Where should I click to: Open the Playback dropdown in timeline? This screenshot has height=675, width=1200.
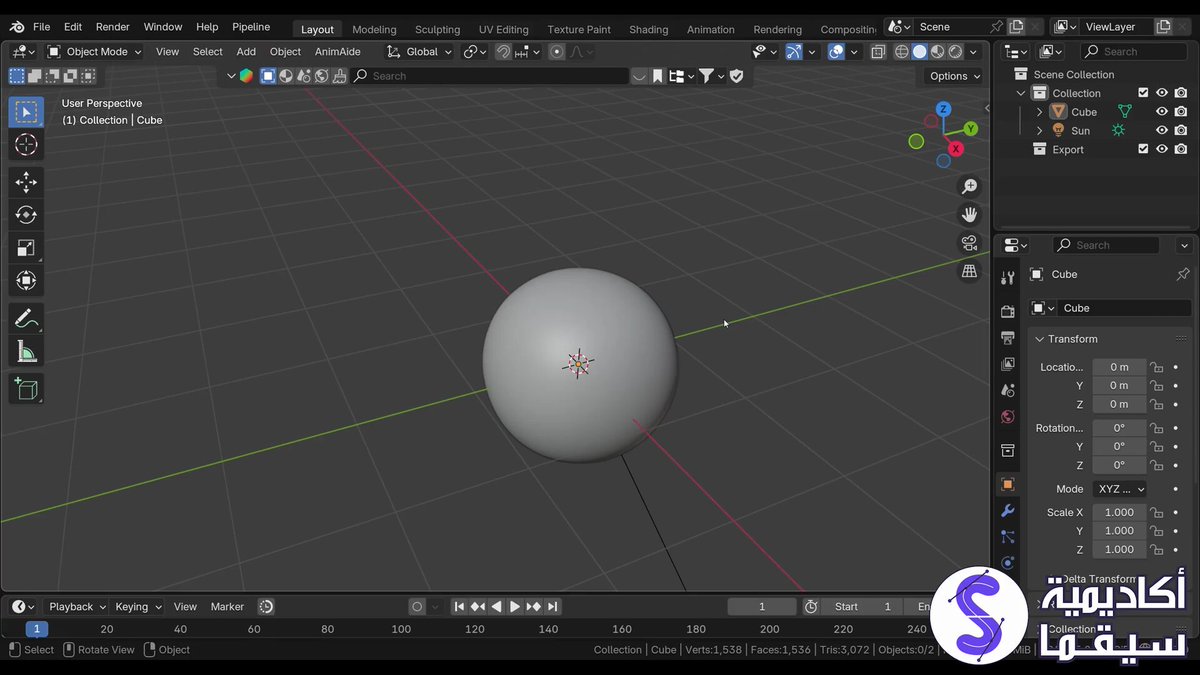coord(77,606)
